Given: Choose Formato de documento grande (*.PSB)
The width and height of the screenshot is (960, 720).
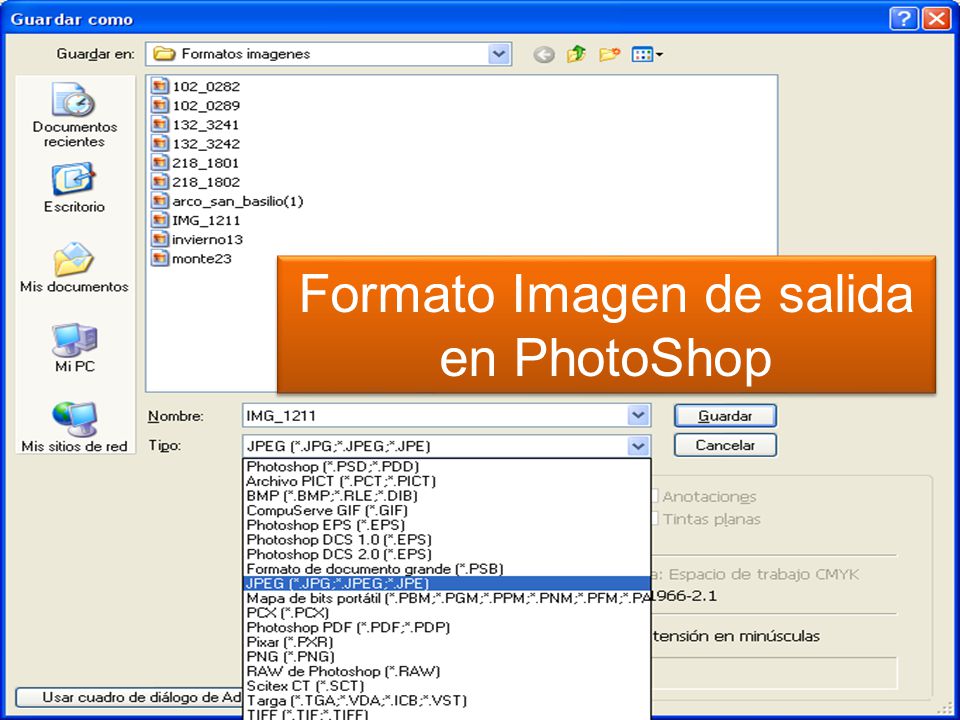Looking at the screenshot, I should click(447, 569).
